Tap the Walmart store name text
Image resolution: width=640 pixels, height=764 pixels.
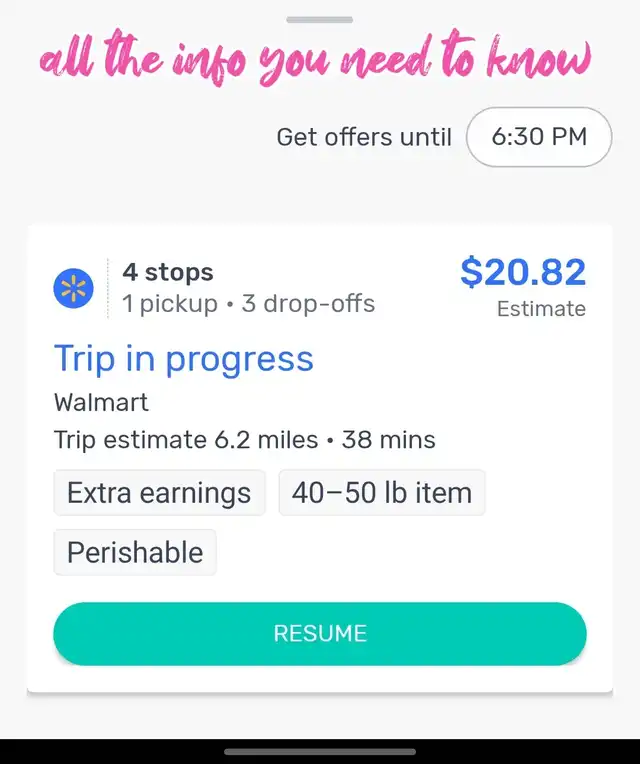(x=101, y=402)
